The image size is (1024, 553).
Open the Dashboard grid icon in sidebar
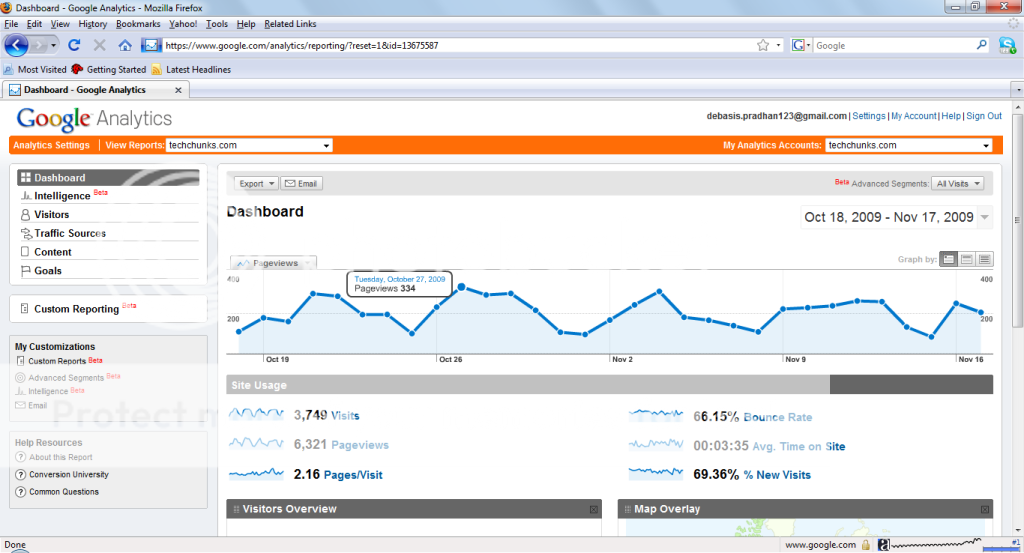click(x=25, y=178)
